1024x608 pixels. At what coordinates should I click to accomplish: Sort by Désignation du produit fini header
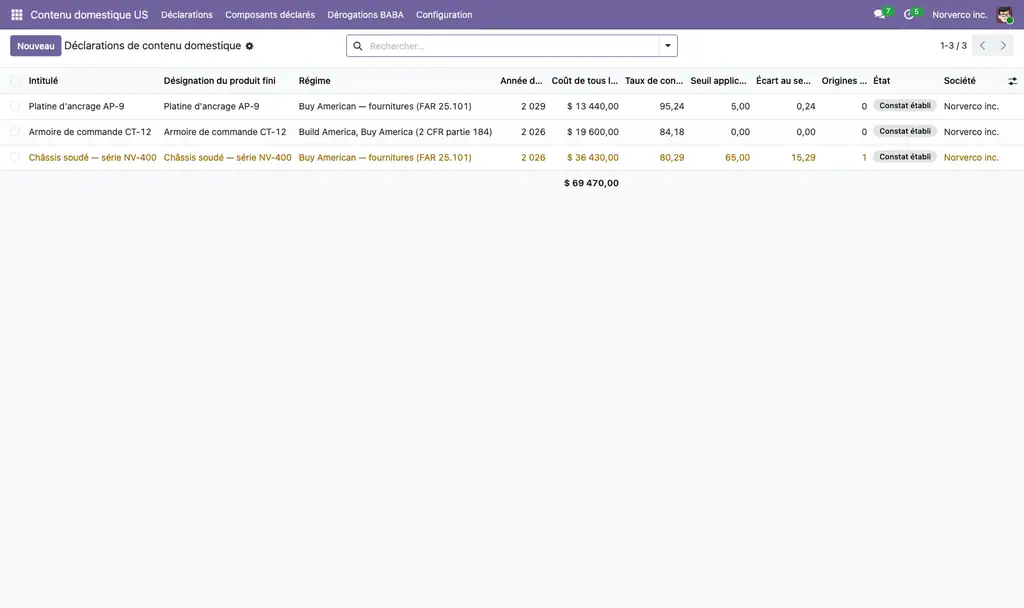point(219,81)
